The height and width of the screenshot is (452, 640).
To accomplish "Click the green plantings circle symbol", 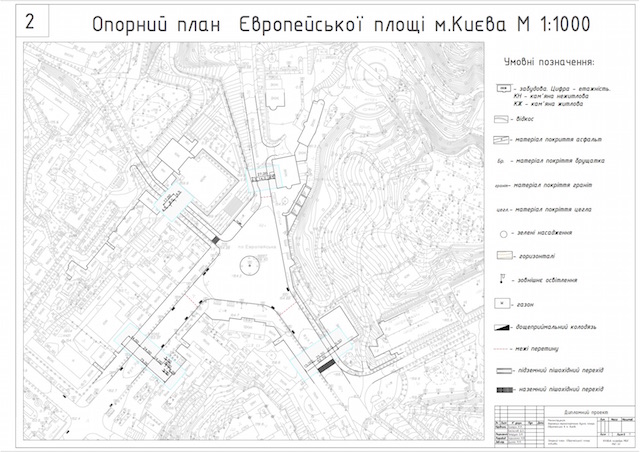I will coord(506,233).
